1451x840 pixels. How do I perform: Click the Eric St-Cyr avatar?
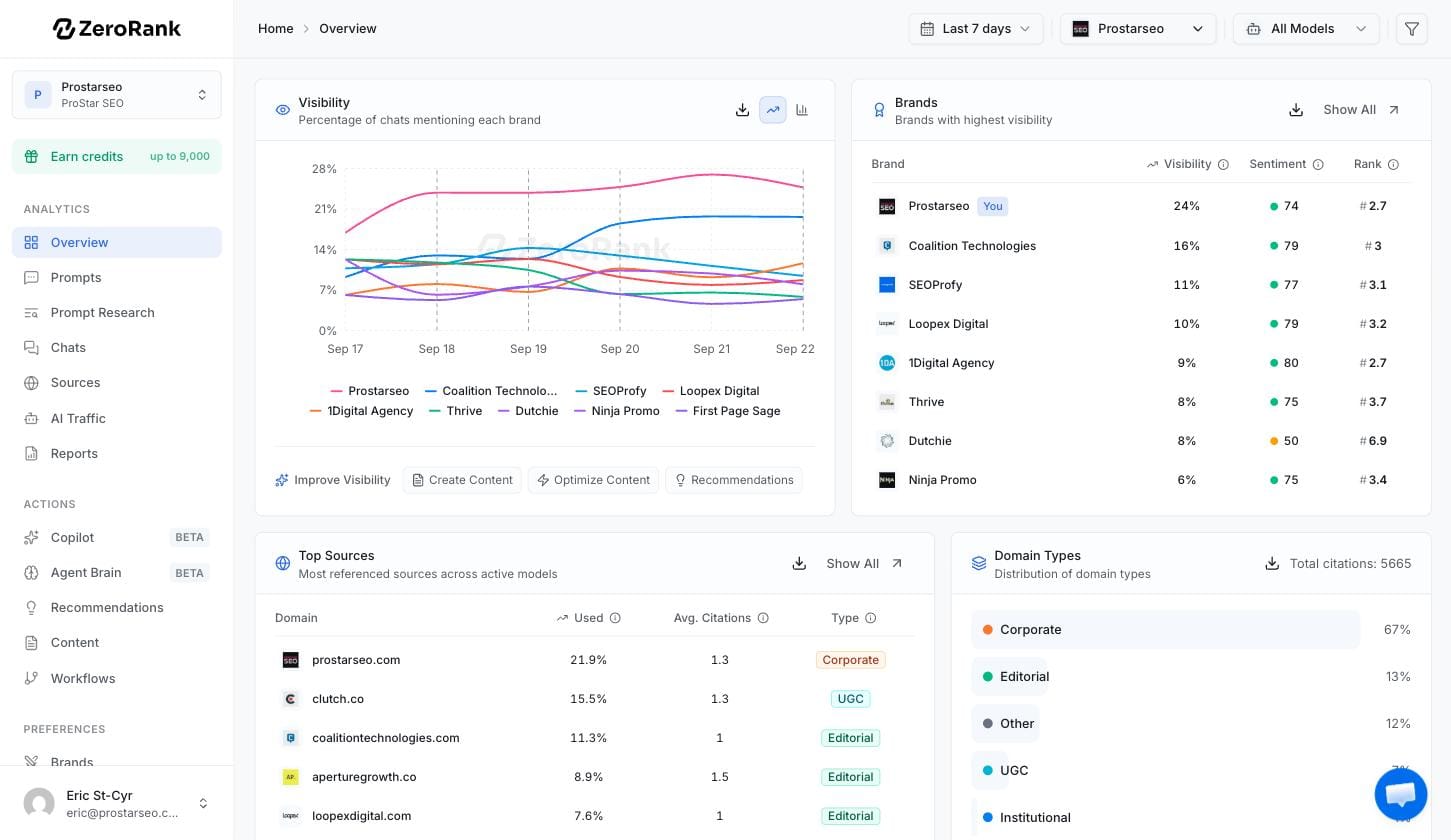click(x=39, y=803)
